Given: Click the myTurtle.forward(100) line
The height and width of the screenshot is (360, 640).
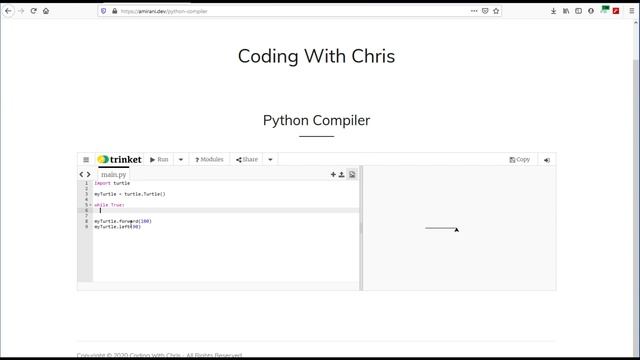Looking at the screenshot, I should click(x=123, y=221).
